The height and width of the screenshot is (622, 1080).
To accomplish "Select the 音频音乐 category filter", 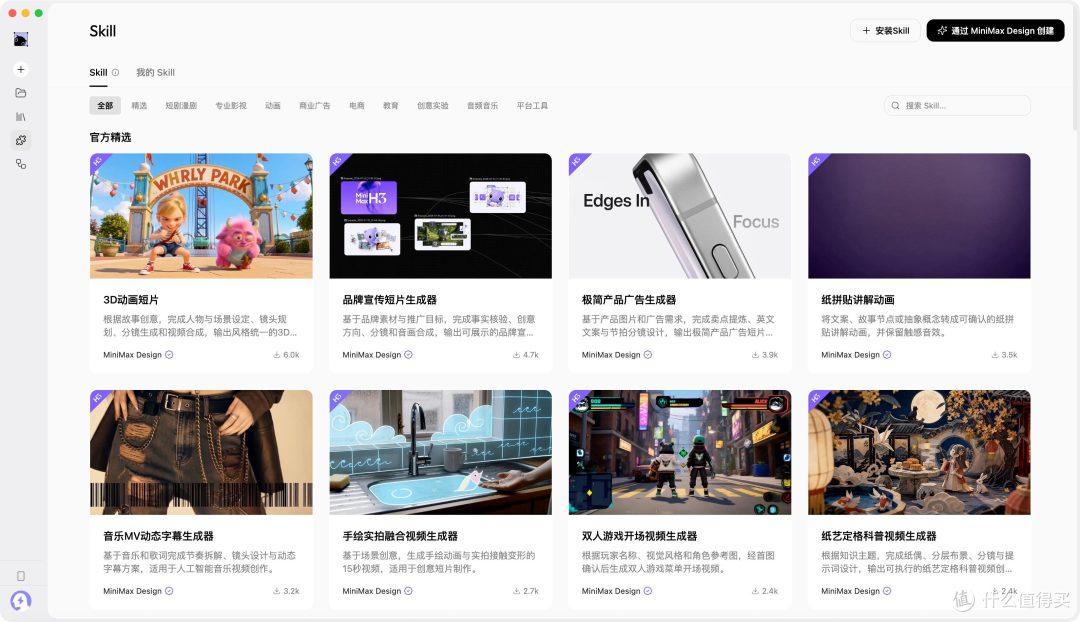I will point(482,105).
